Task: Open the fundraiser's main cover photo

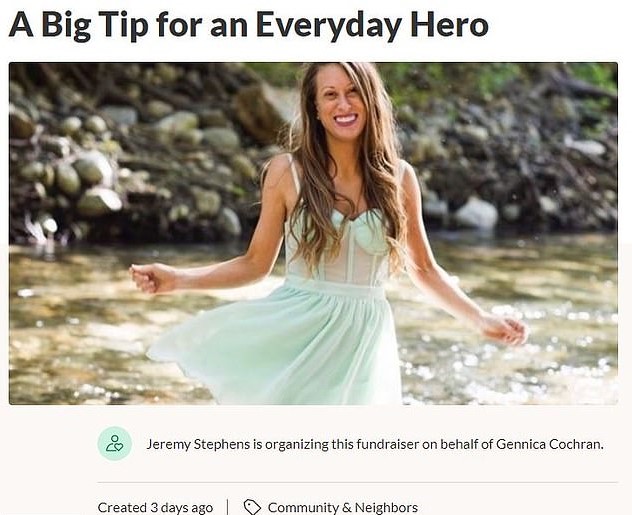Action: point(313,233)
